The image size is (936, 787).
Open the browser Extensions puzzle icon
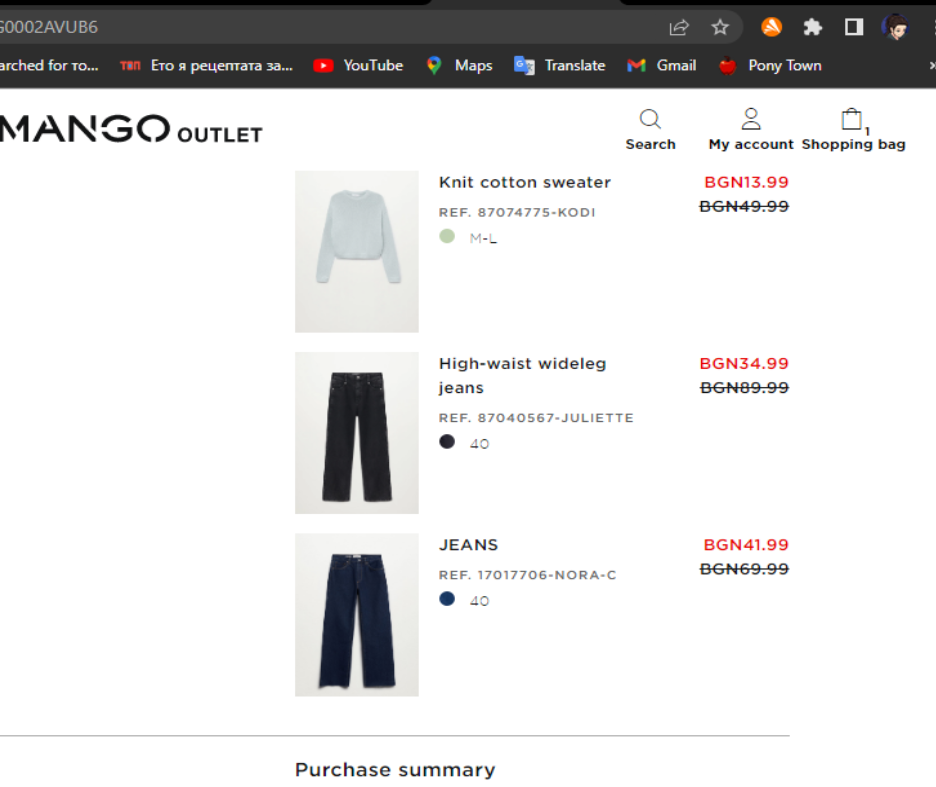812,27
